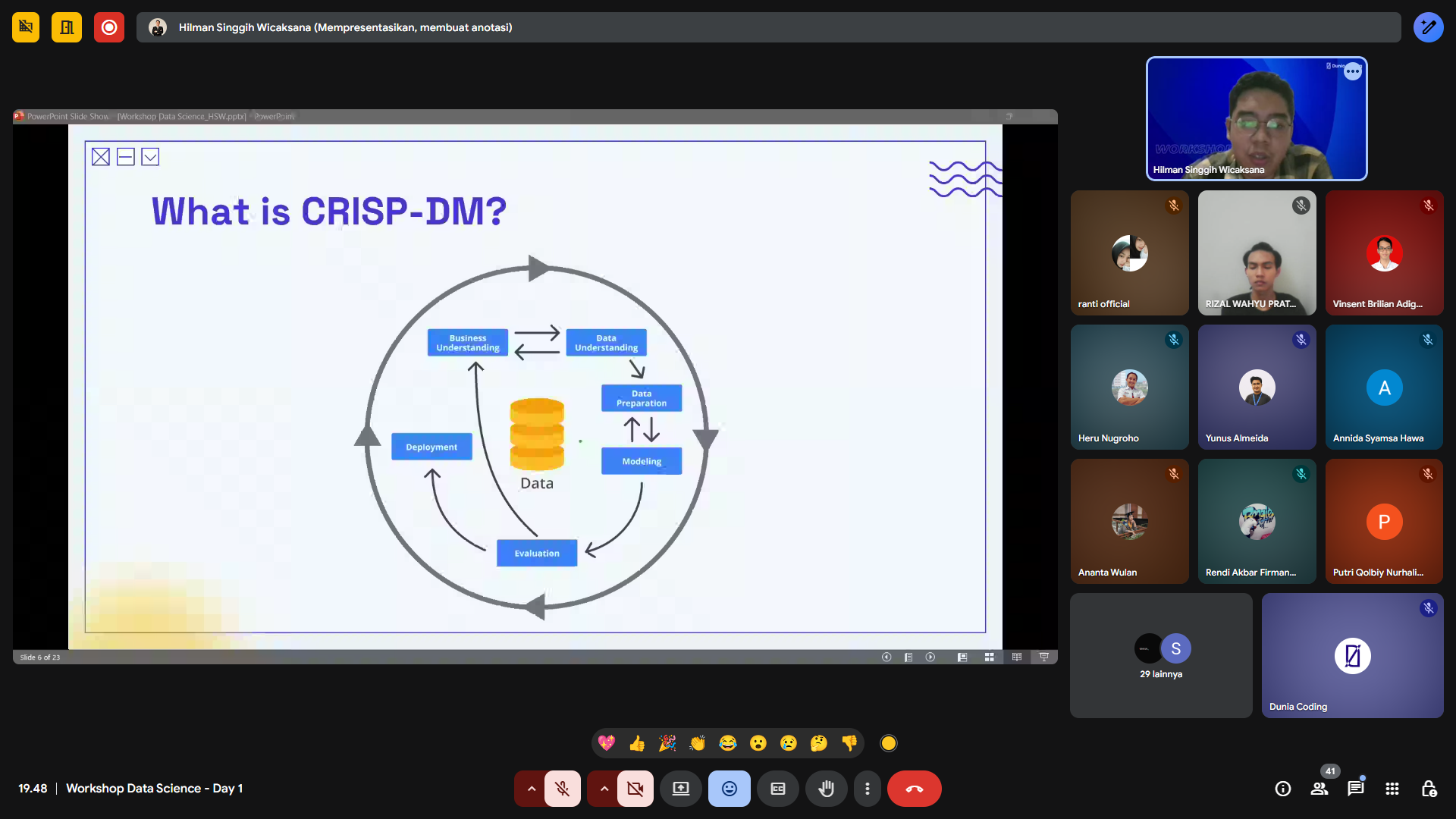Toggle closed captions
Image resolution: width=1456 pixels, height=819 pixels.
[777, 789]
